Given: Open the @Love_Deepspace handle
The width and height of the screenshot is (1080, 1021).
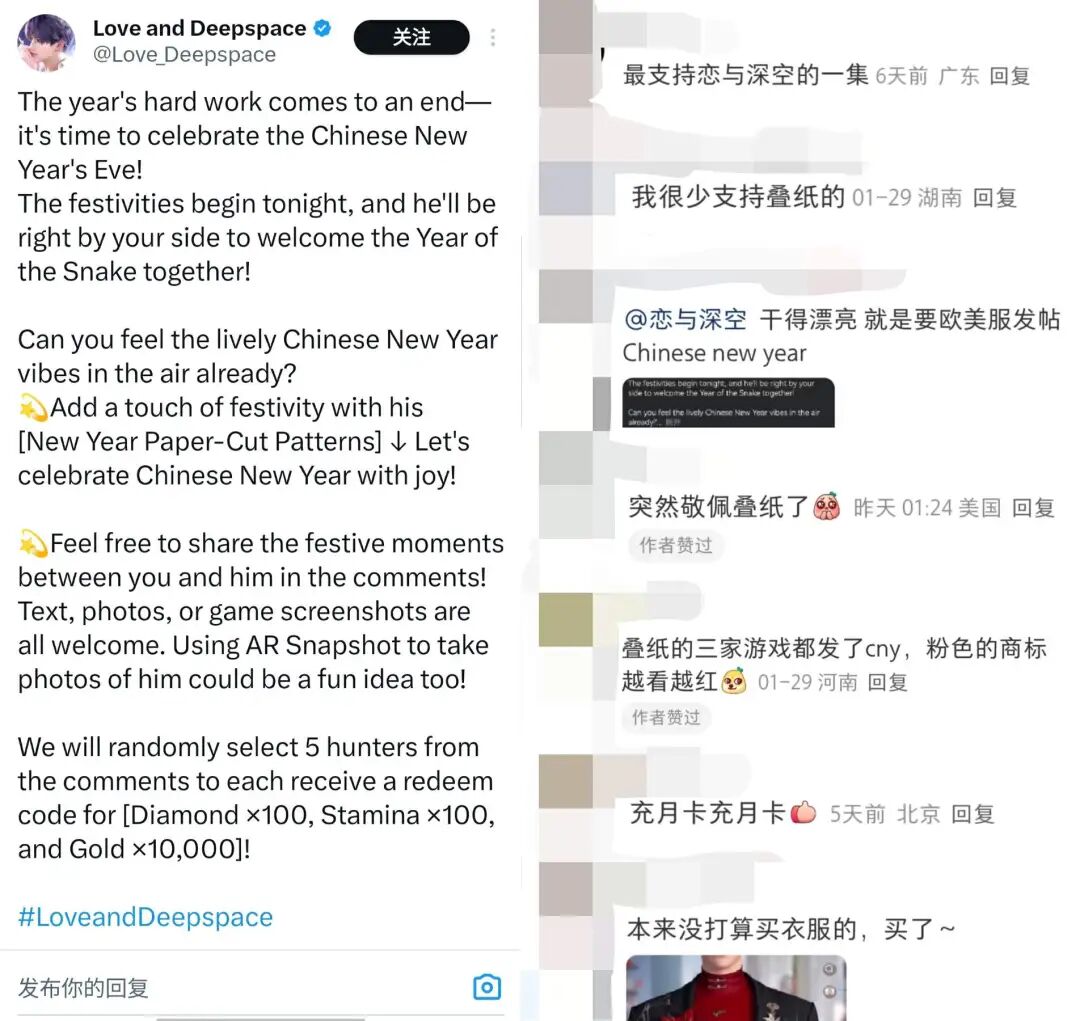Looking at the screenshot, I should coord(185,54).
